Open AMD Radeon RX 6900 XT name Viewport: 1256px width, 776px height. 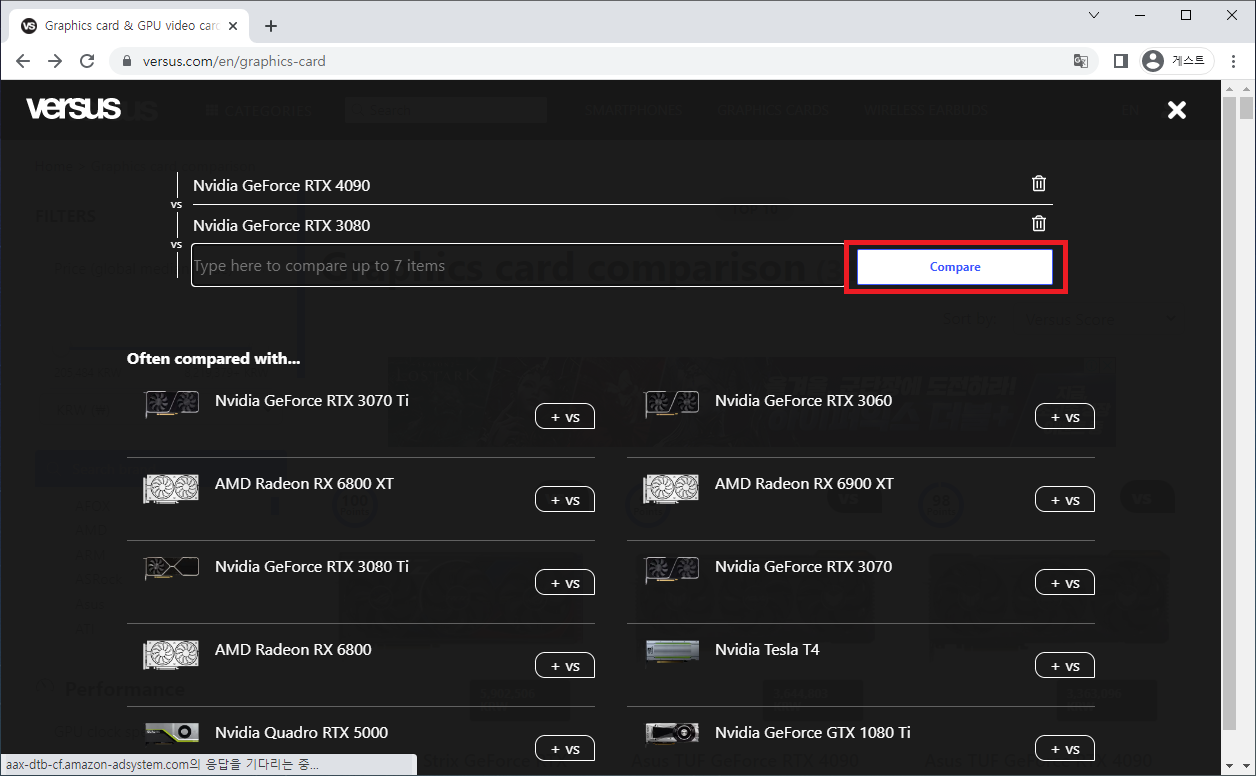click(805, 484)
